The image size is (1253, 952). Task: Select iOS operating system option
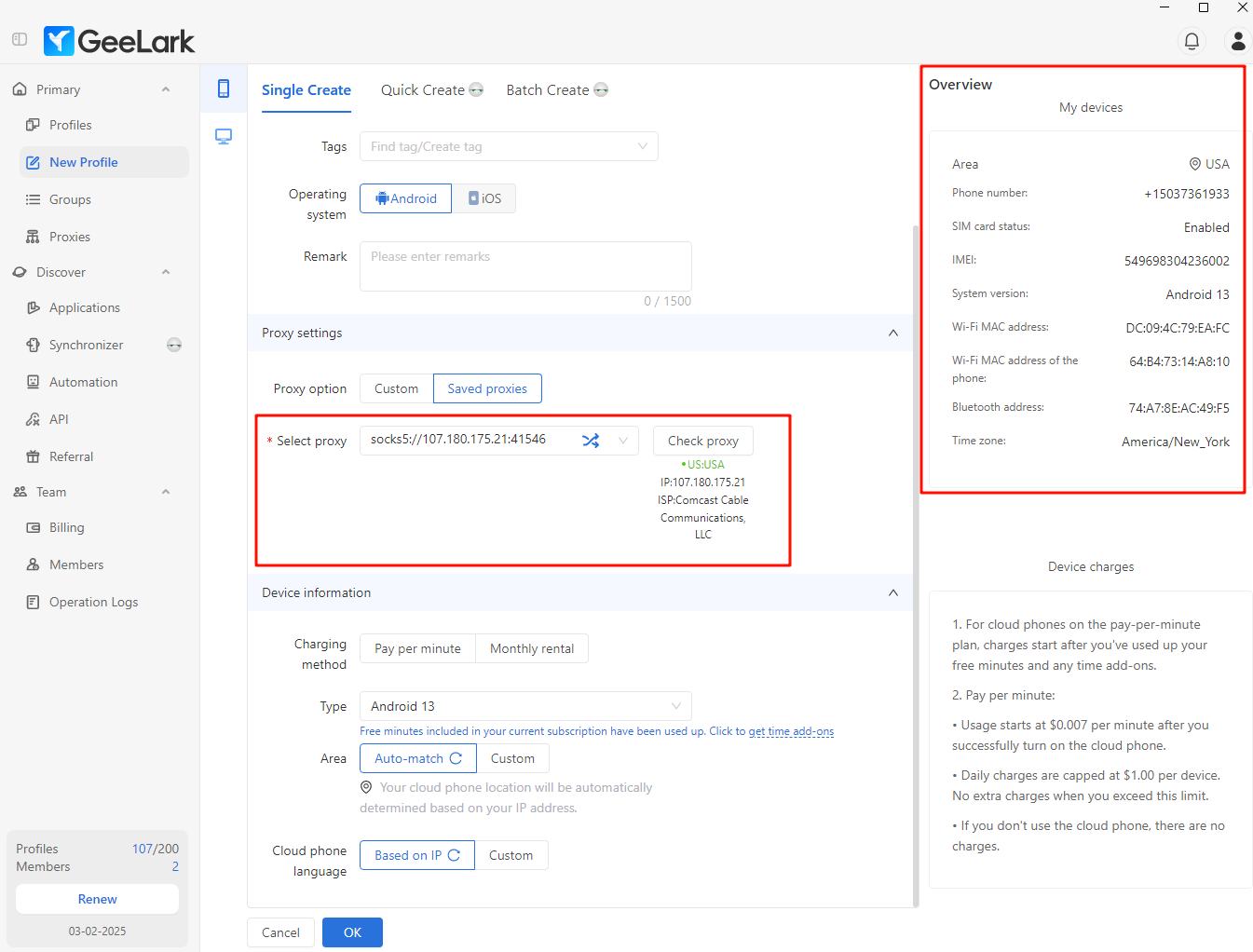click(484, 198)
